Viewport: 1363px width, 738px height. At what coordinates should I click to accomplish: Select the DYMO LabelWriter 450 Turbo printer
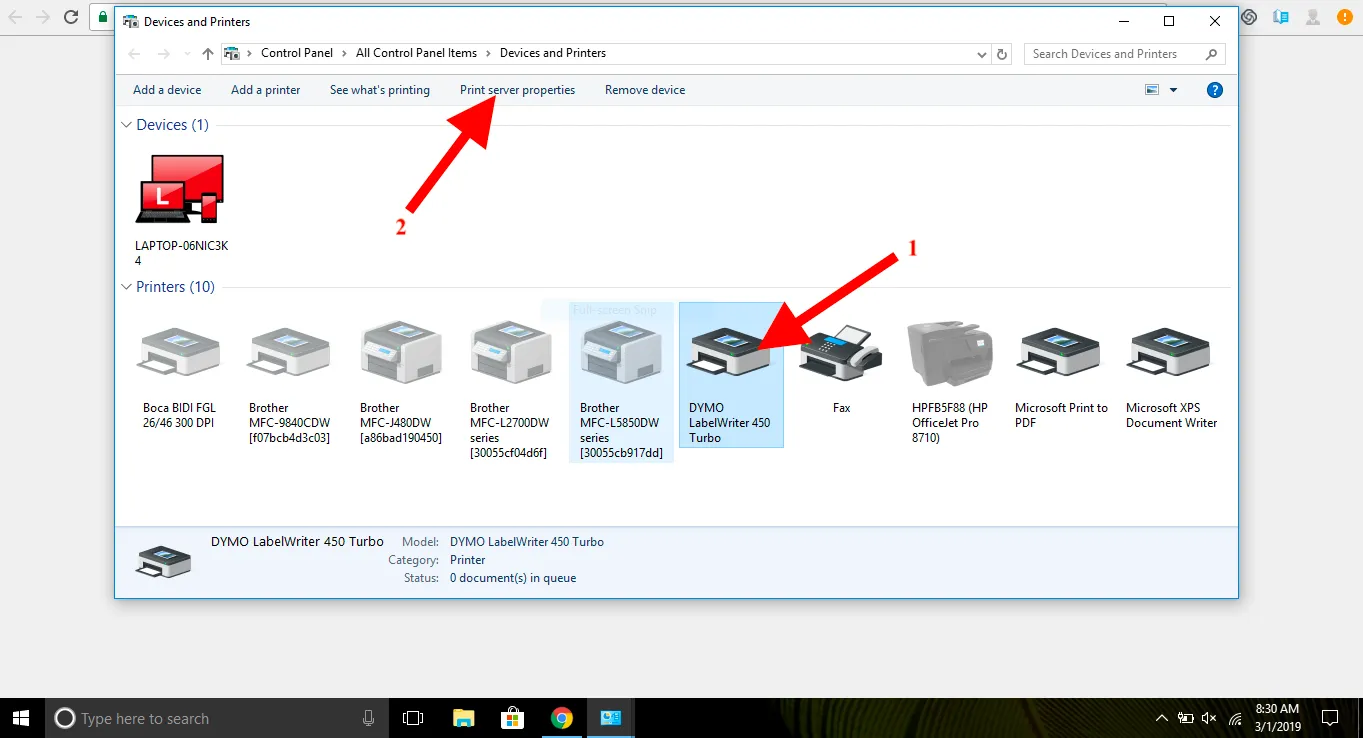[x=731, y=375]
